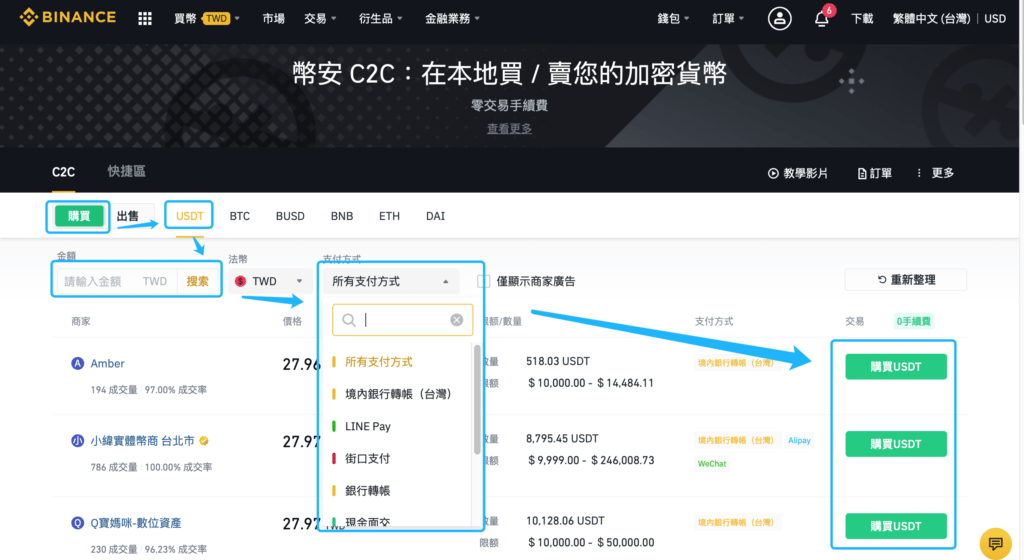Click 購買USDT for 小緯實體幣商
The width and height of the screenshot is (1024, 560).
895,444
